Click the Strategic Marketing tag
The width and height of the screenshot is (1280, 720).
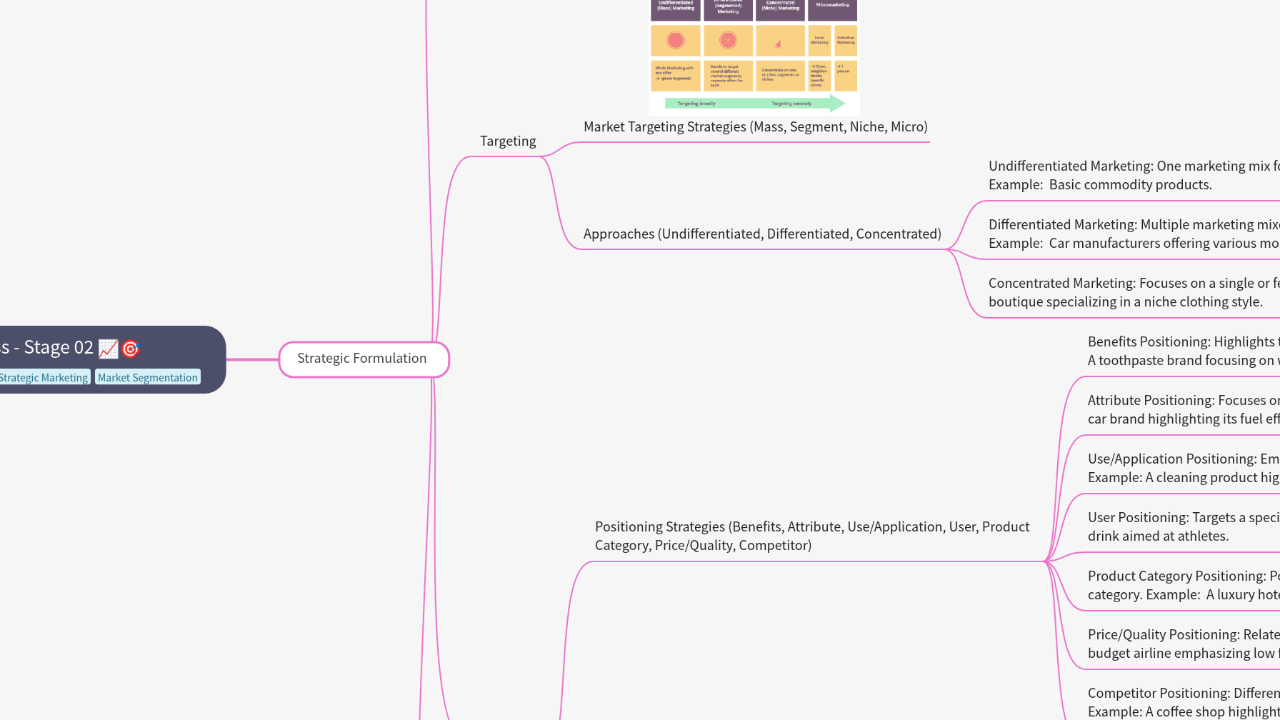pos(44,378)
